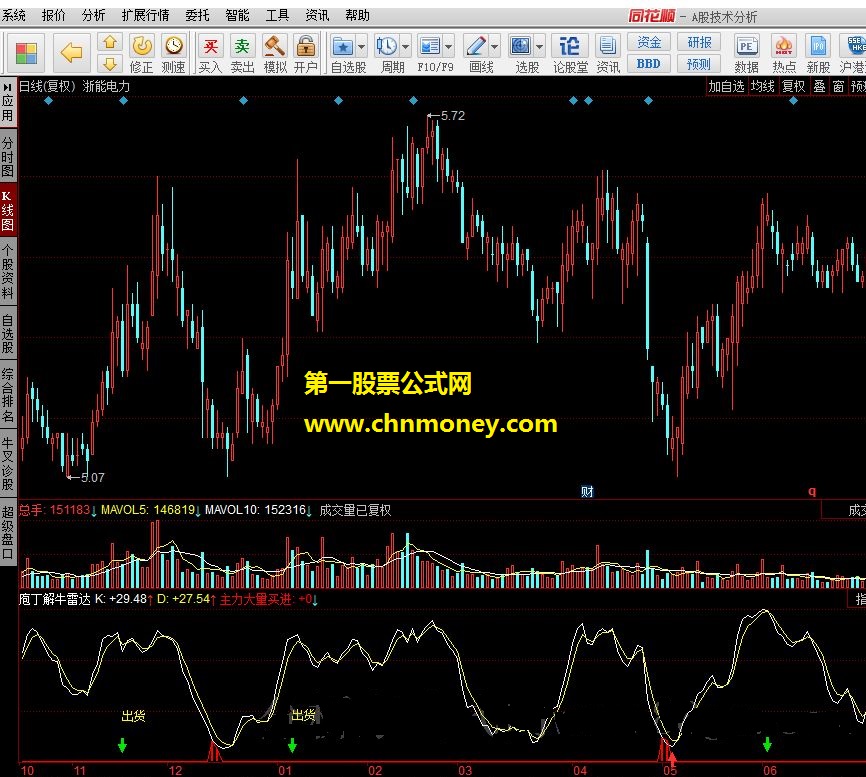Click the yellow up arrow icon
Image resolution: width=866 pixels, height=777 pixels.
pos(110,43)
